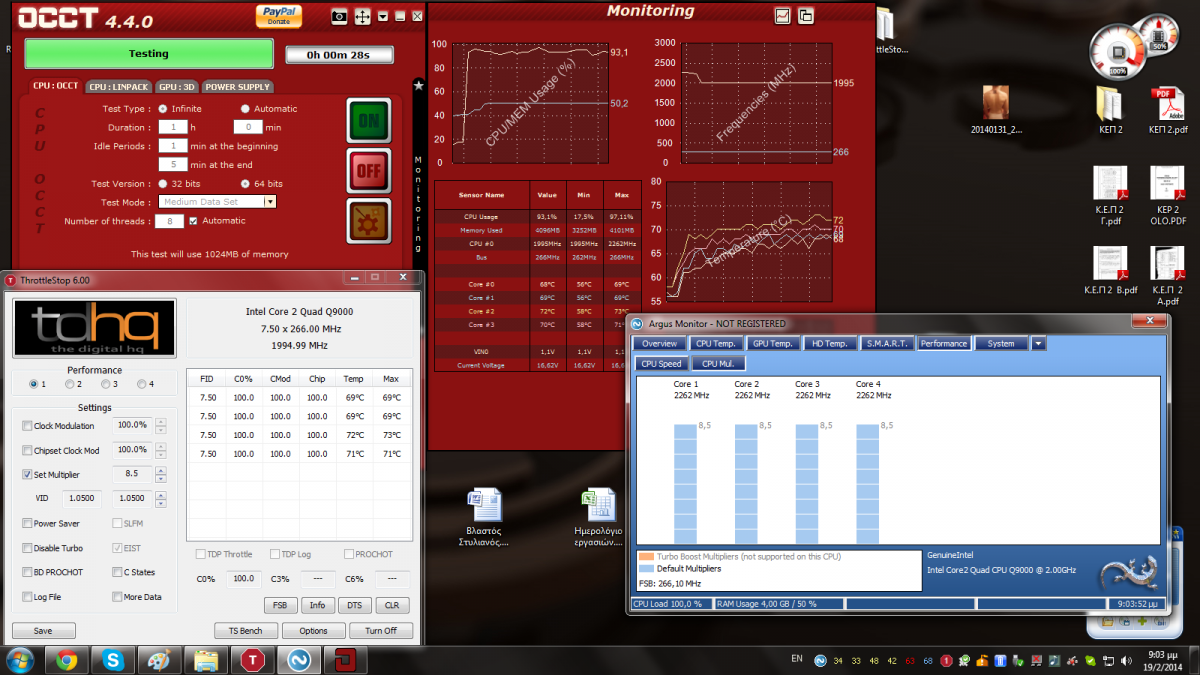Toggle the Disable Turbo checkbox
The height and width of the screenshot is (675, 1200).
(27, 548)
